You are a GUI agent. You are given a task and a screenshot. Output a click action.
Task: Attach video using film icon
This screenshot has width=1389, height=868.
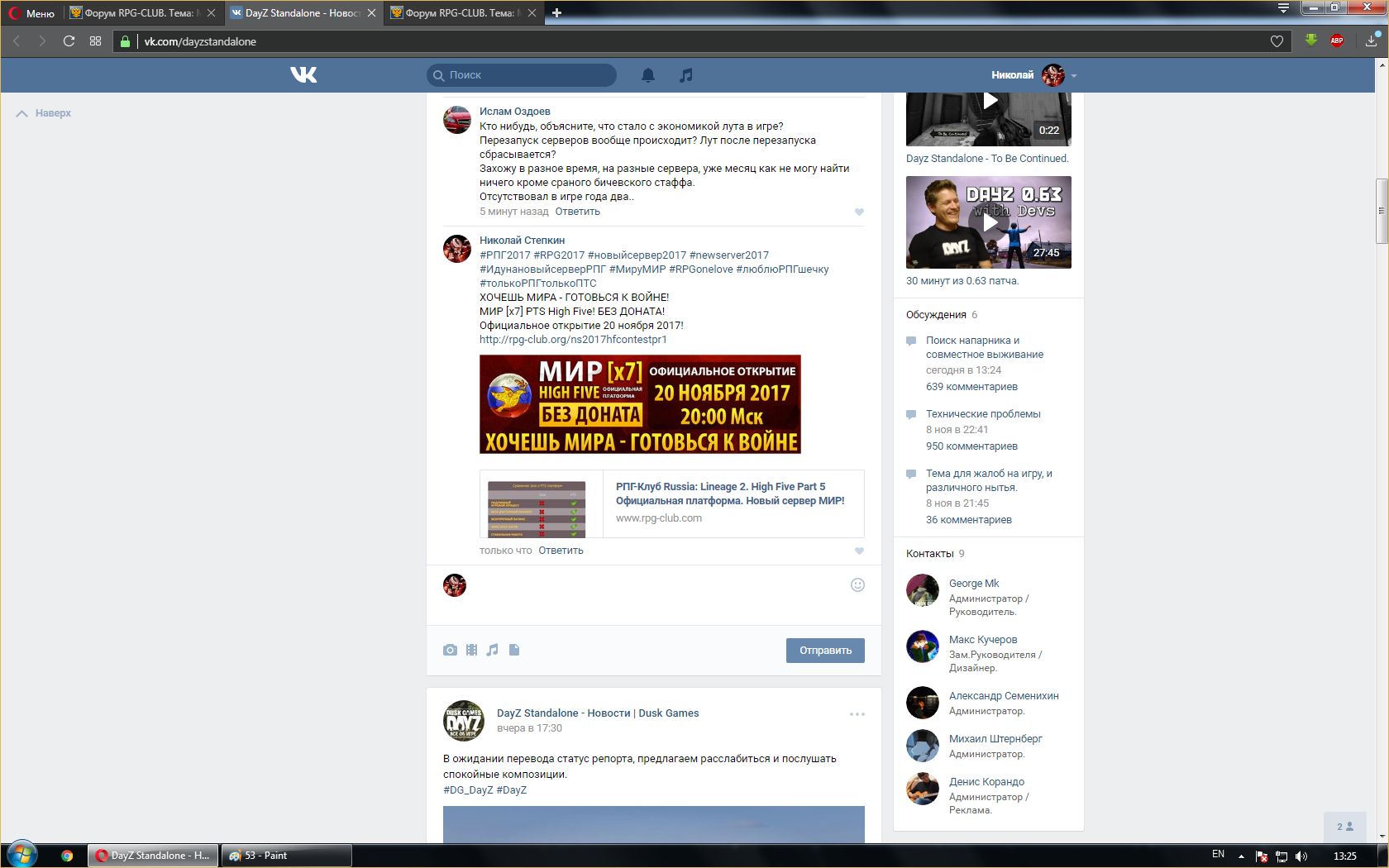[471, 650]
